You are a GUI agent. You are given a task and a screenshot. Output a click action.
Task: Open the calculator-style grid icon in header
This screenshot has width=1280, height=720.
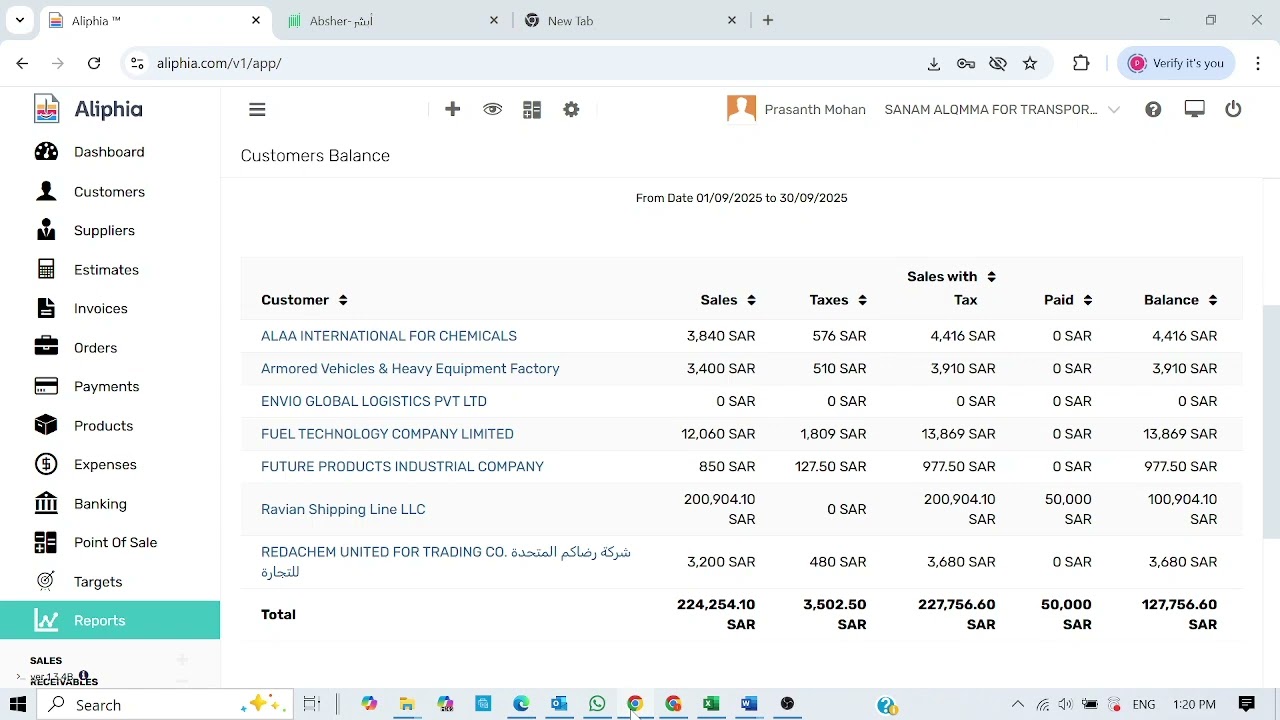pyautogui.click(x=532, y=110)
